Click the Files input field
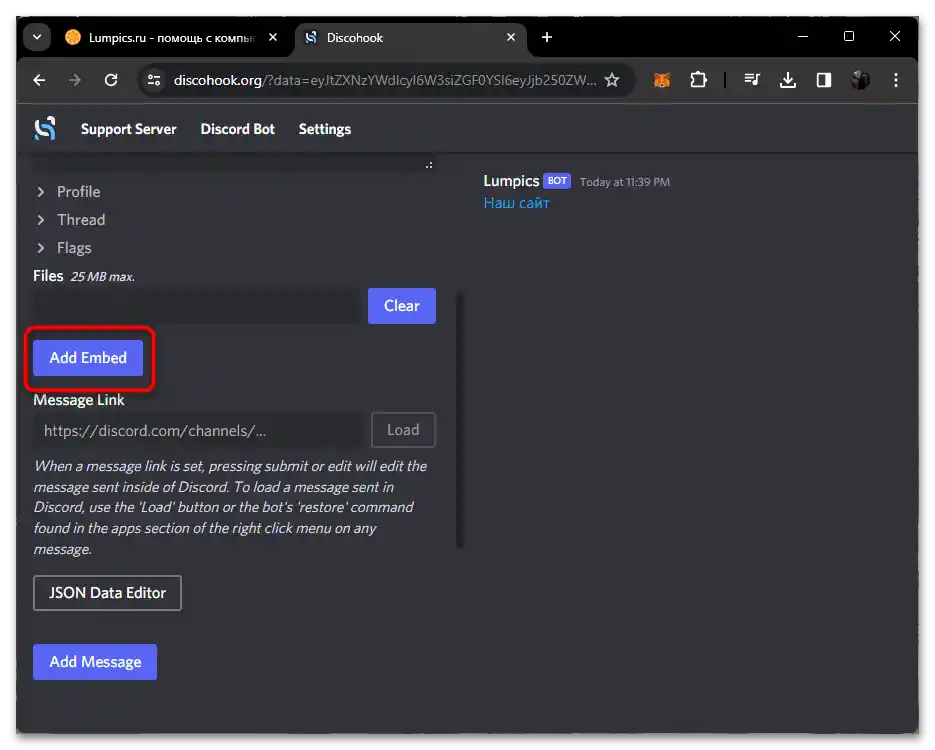Screen dimensions: 935x750 click(197, 306)
